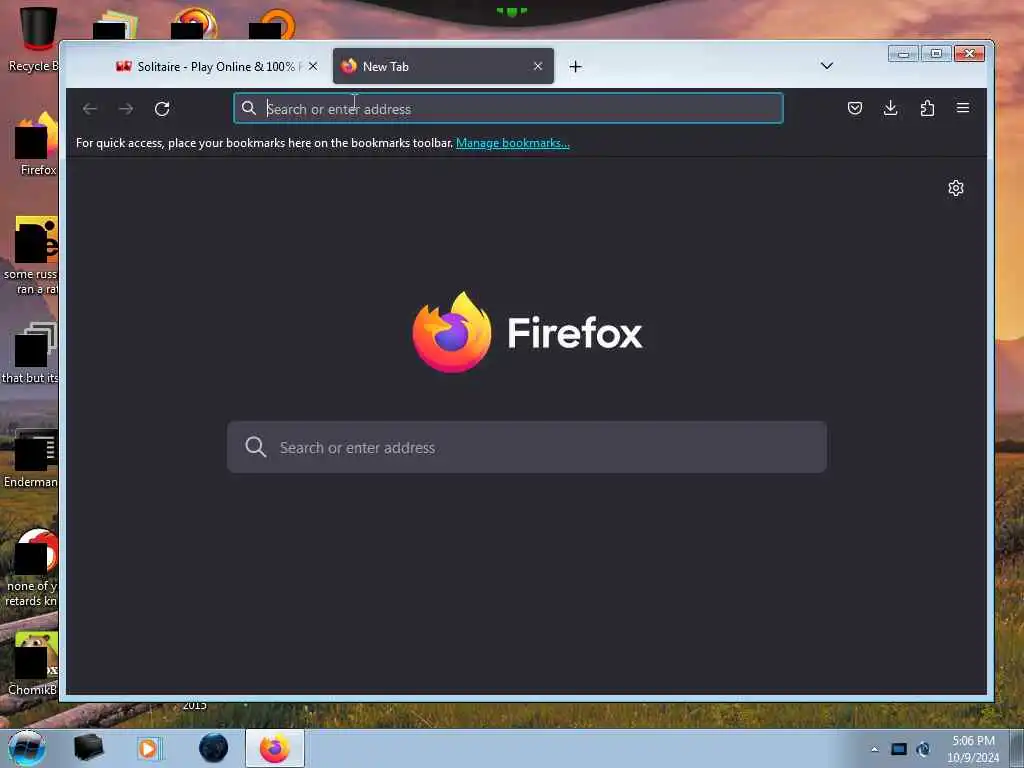The height and width of the screenshot is (768, 1024).
Task: Click the network tray icon
Action: coord(923,749)
